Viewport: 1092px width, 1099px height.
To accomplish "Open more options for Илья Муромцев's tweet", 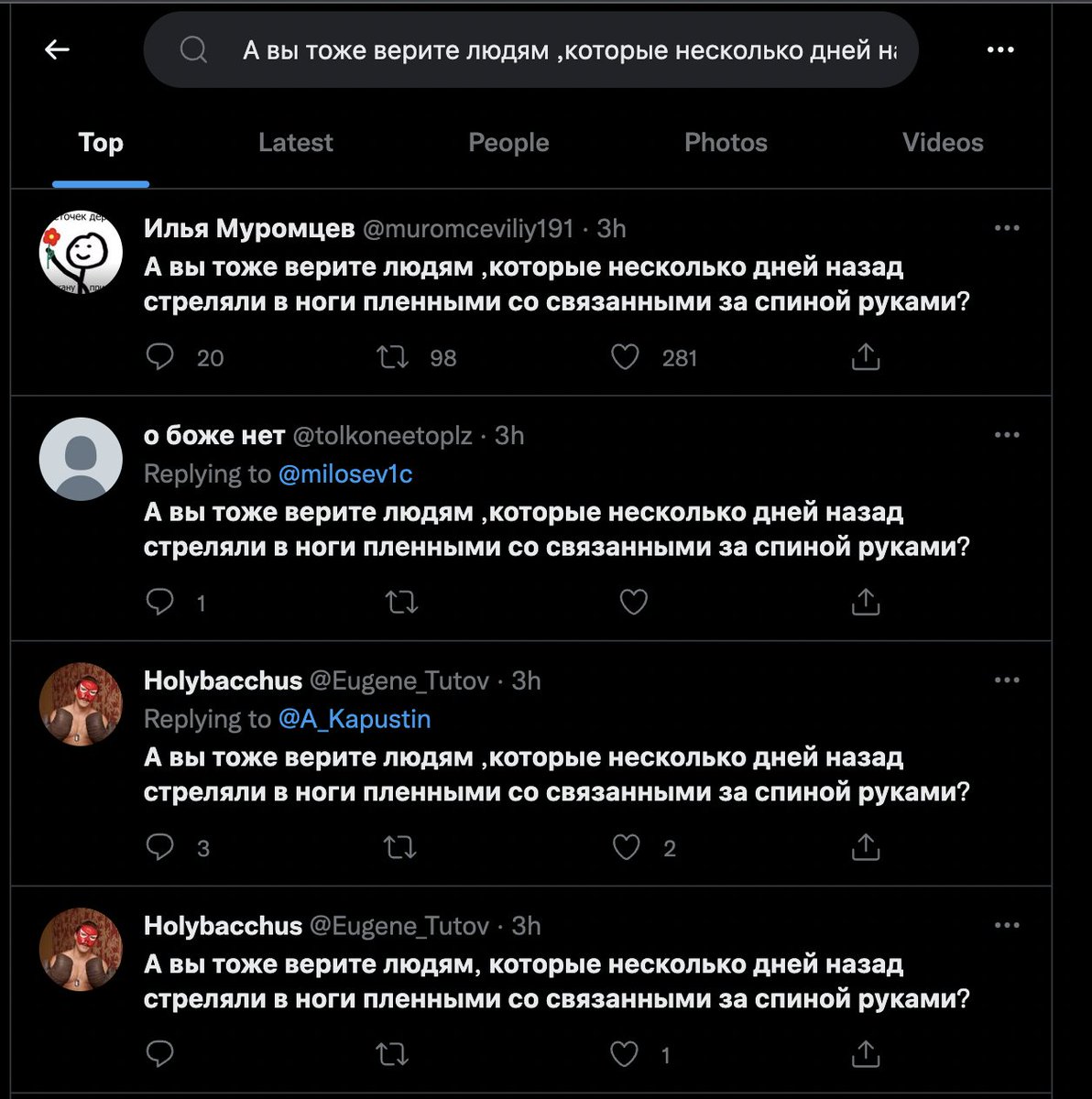I will pyautogui.click(x=1007, y=228).
